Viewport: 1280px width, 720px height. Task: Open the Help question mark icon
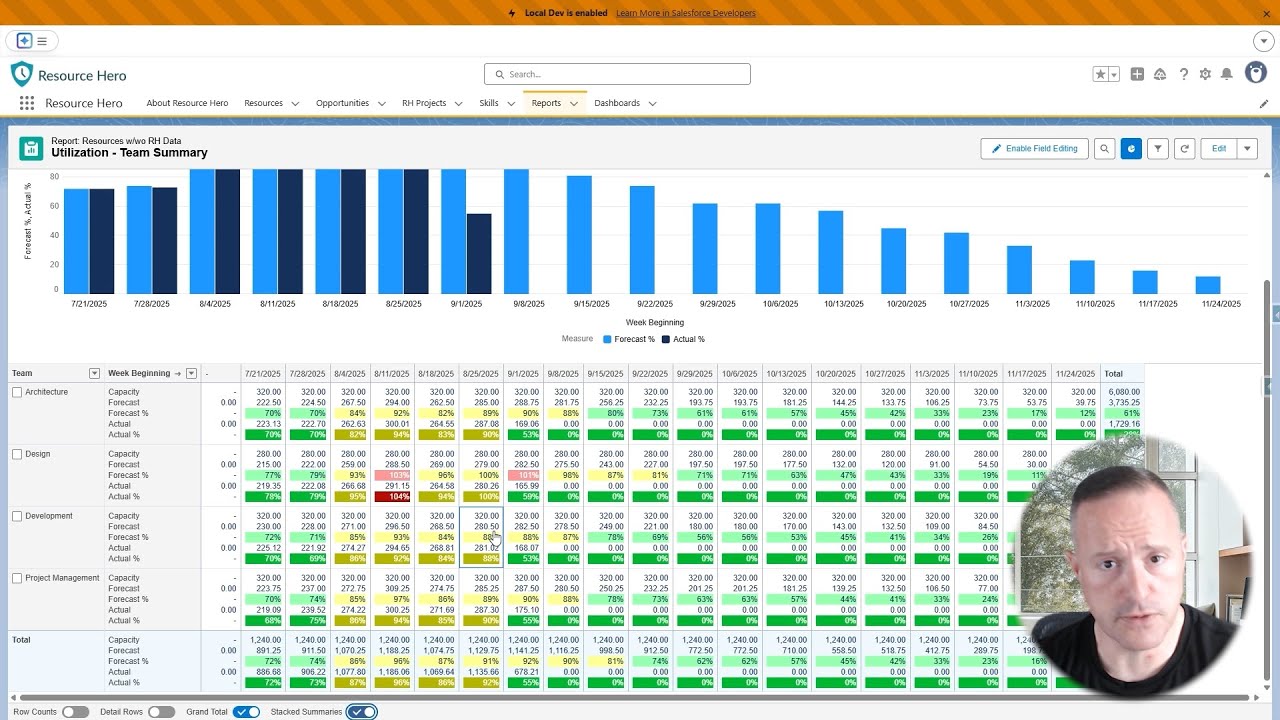pyautogui.click(x=1183, y=74)
